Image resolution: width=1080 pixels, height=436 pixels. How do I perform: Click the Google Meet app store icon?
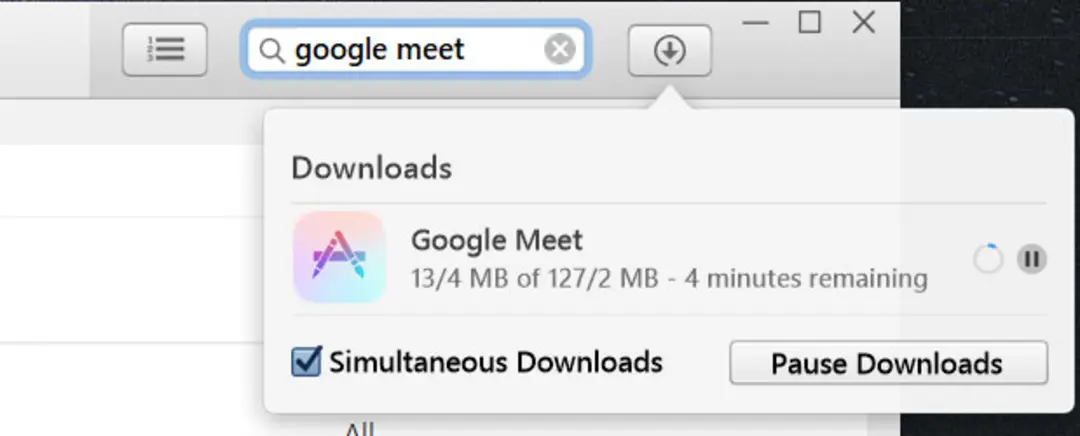pyautogui.click(x=339, y=257)
